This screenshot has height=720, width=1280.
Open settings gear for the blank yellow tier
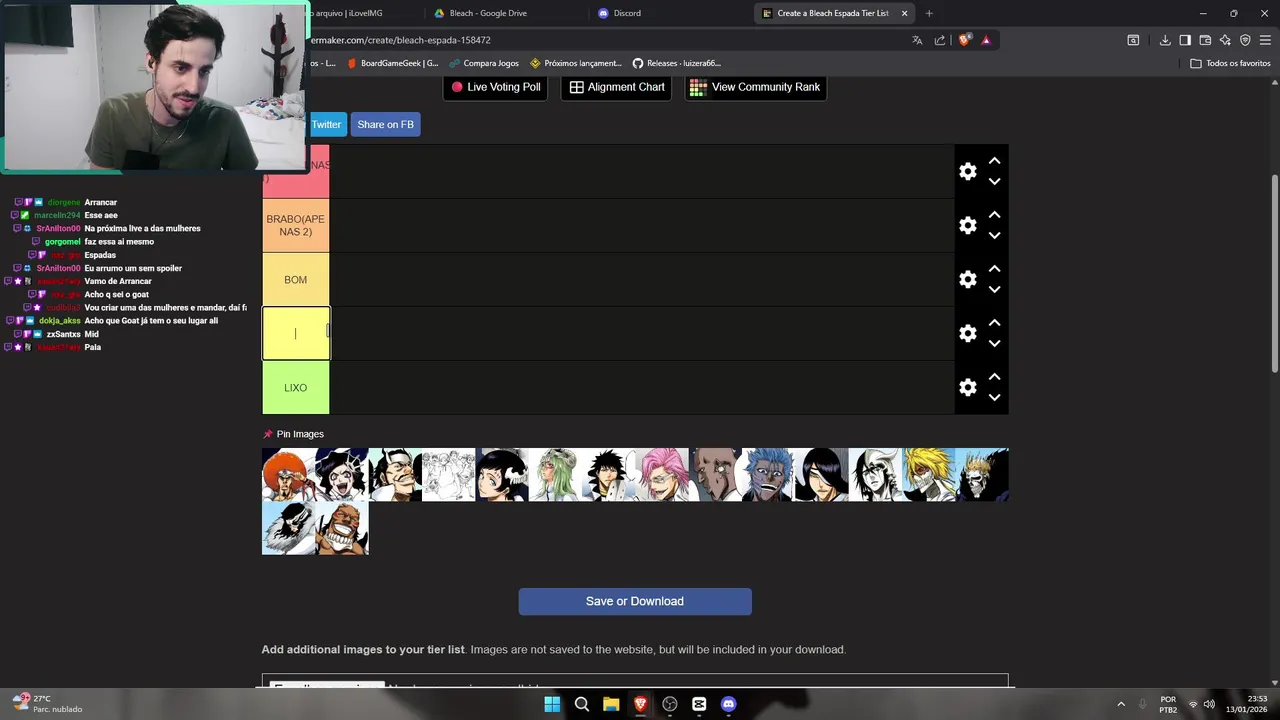pos(967,333)
